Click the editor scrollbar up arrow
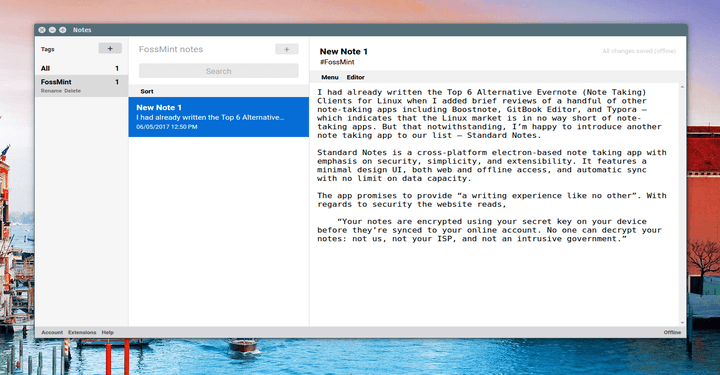The width and height of the screenshot is (720, 375). pos(682,87)
